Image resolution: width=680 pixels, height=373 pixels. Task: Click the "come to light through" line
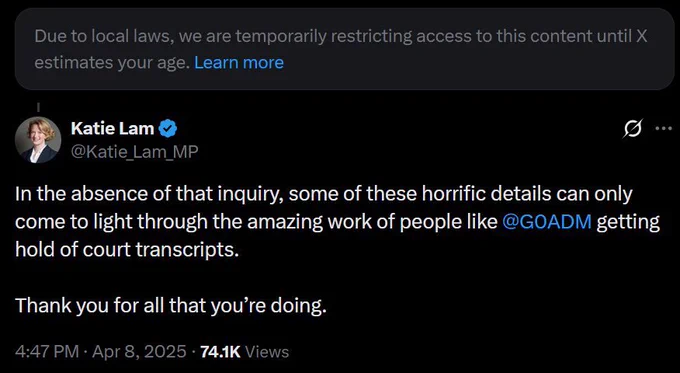point(337,222)
